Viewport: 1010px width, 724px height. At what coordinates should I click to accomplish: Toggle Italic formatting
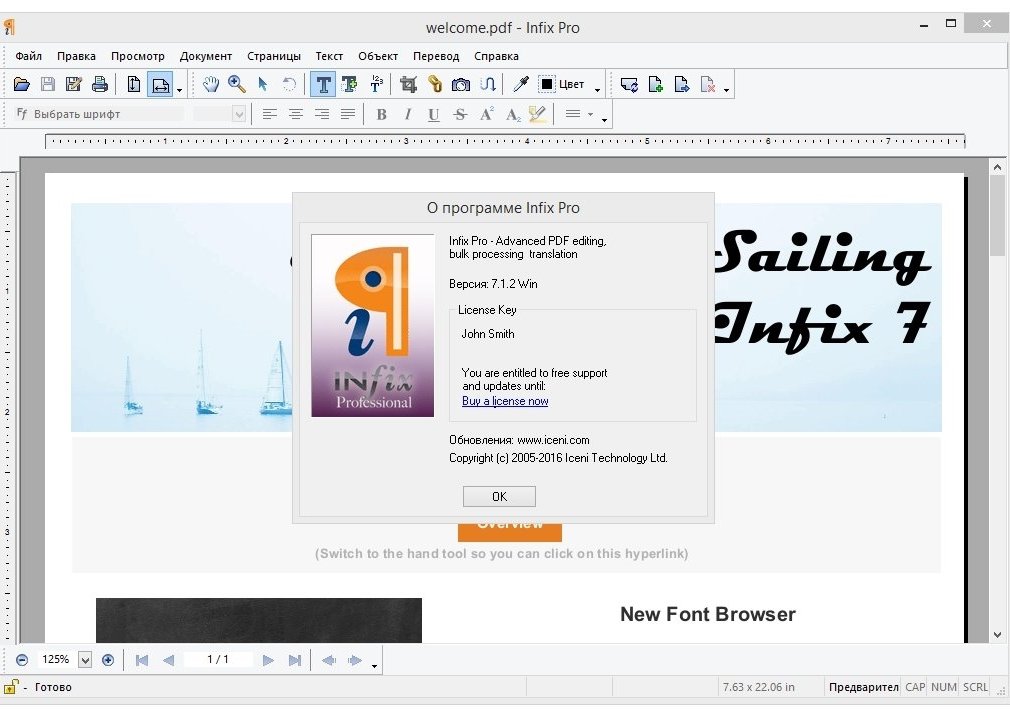[x=407, y=115]
